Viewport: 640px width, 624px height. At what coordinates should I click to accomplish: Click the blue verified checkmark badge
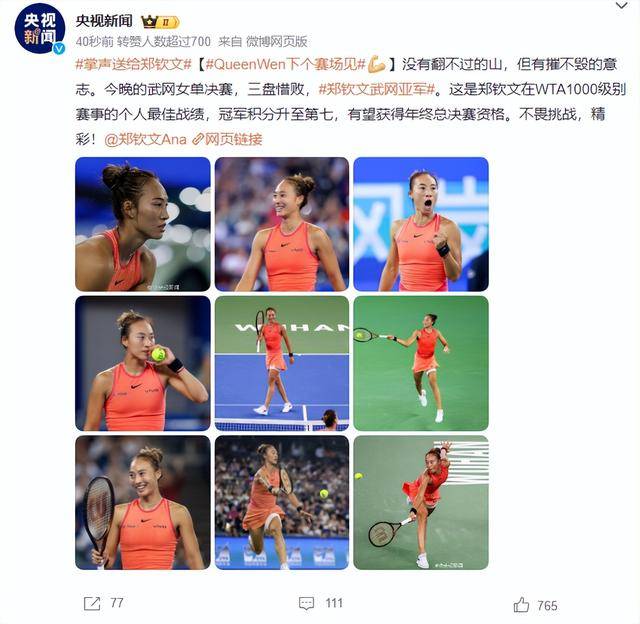pos(59,48)
